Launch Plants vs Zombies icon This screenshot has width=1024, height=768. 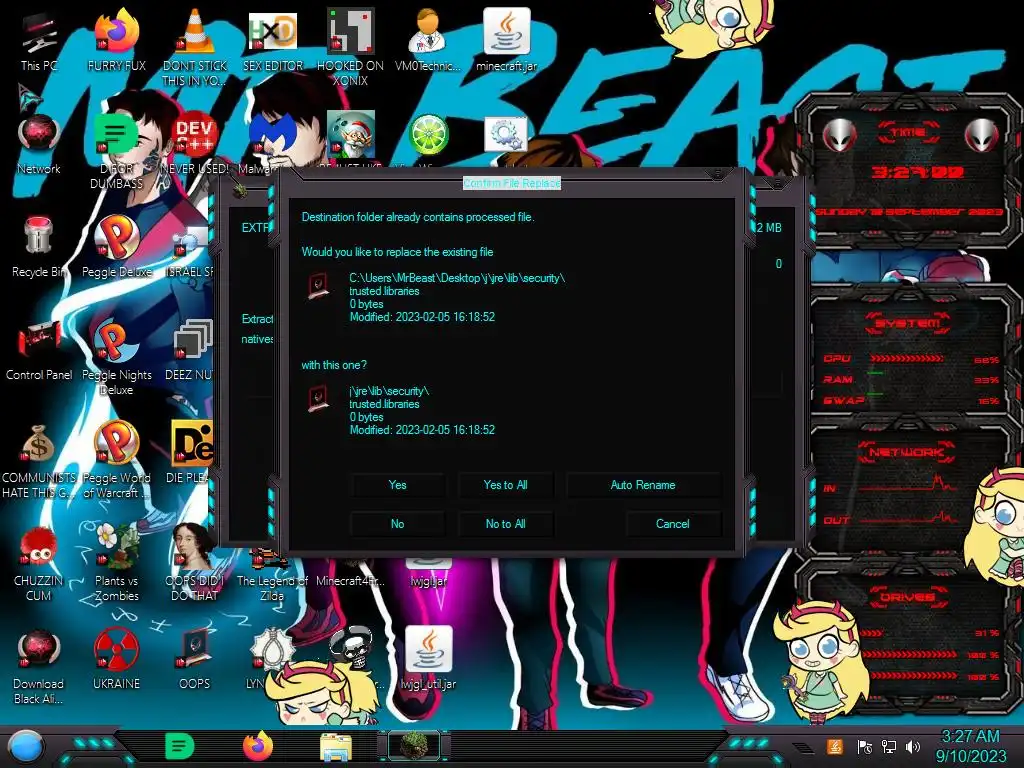pyautogui.click(x=116, y=563)
